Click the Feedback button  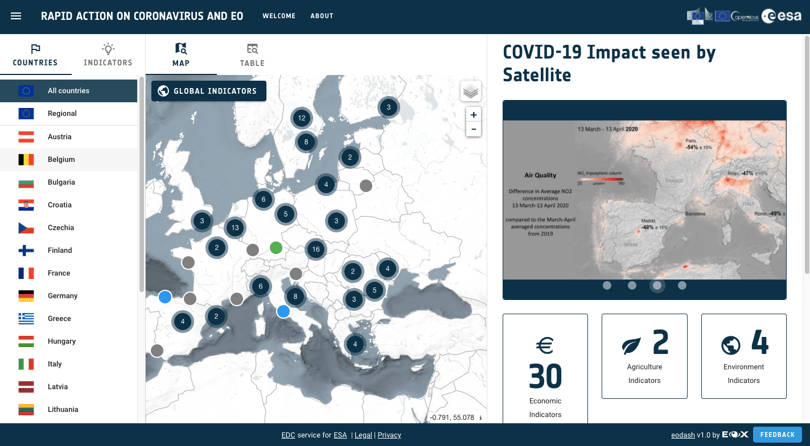click(777, 435)
